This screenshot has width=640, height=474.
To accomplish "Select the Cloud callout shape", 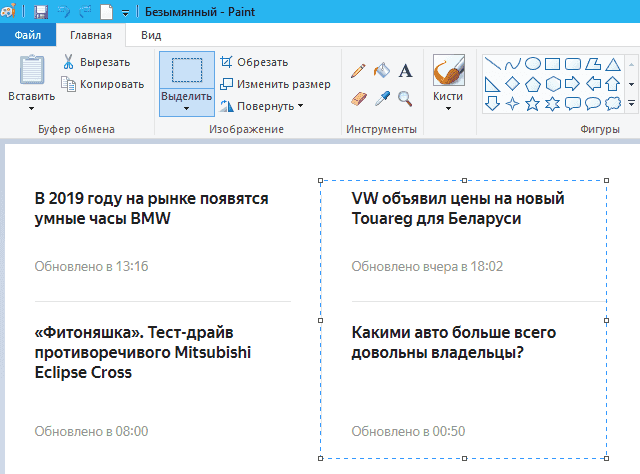I will [613, 104].
